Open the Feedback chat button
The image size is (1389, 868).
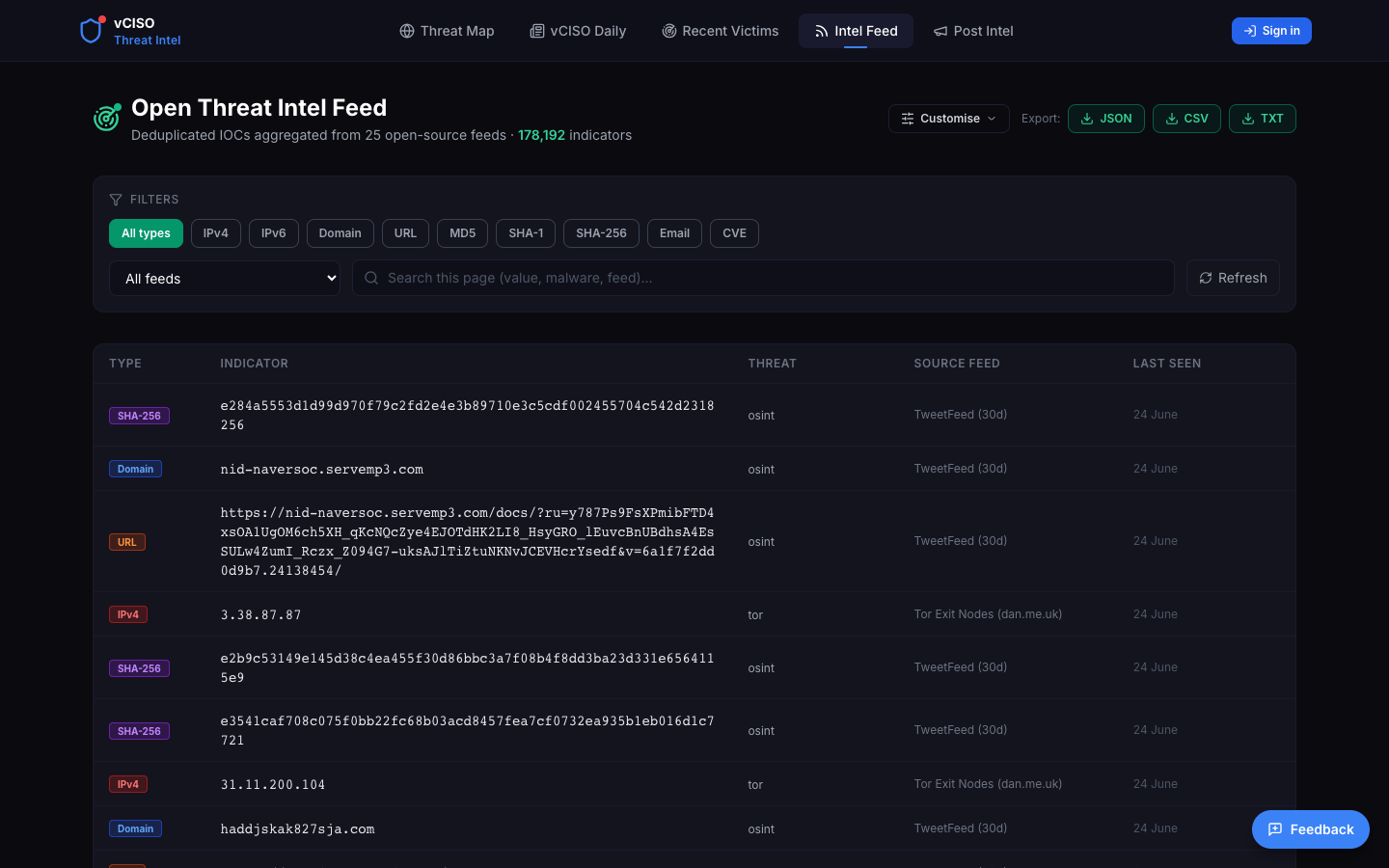tap(1311, 829)
